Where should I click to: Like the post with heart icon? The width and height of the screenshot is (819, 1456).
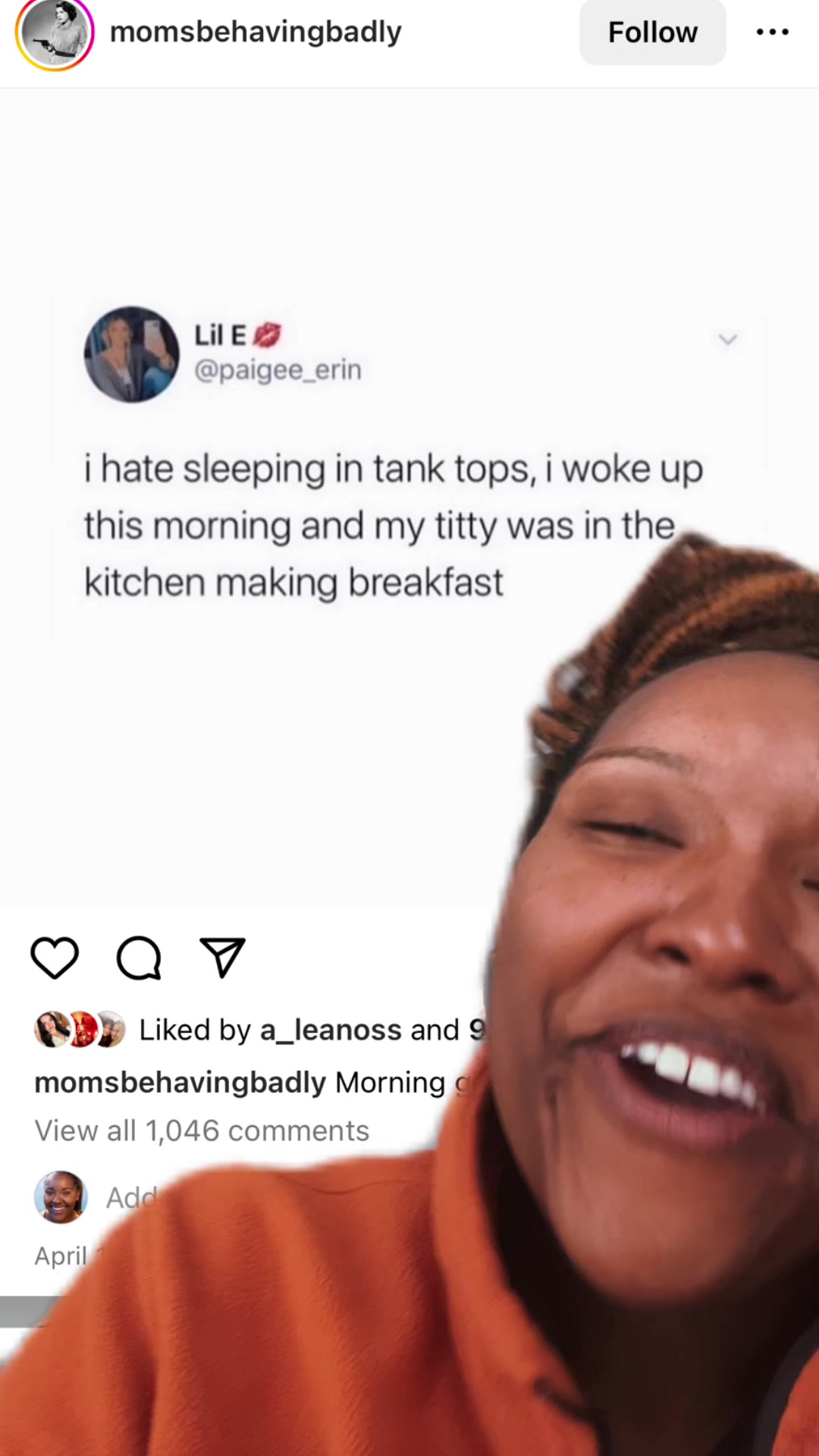[x=55, y=958]
